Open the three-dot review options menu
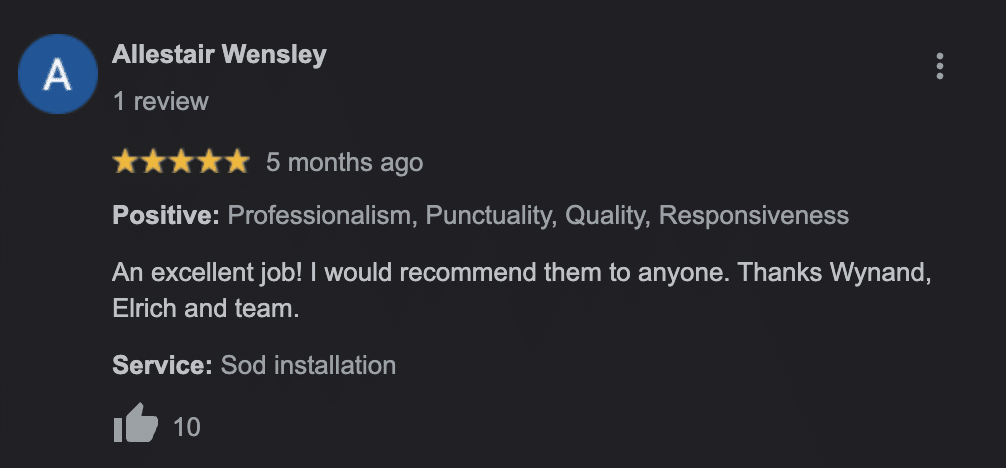This screenshot has width=1006, height=468. [939, 66]
